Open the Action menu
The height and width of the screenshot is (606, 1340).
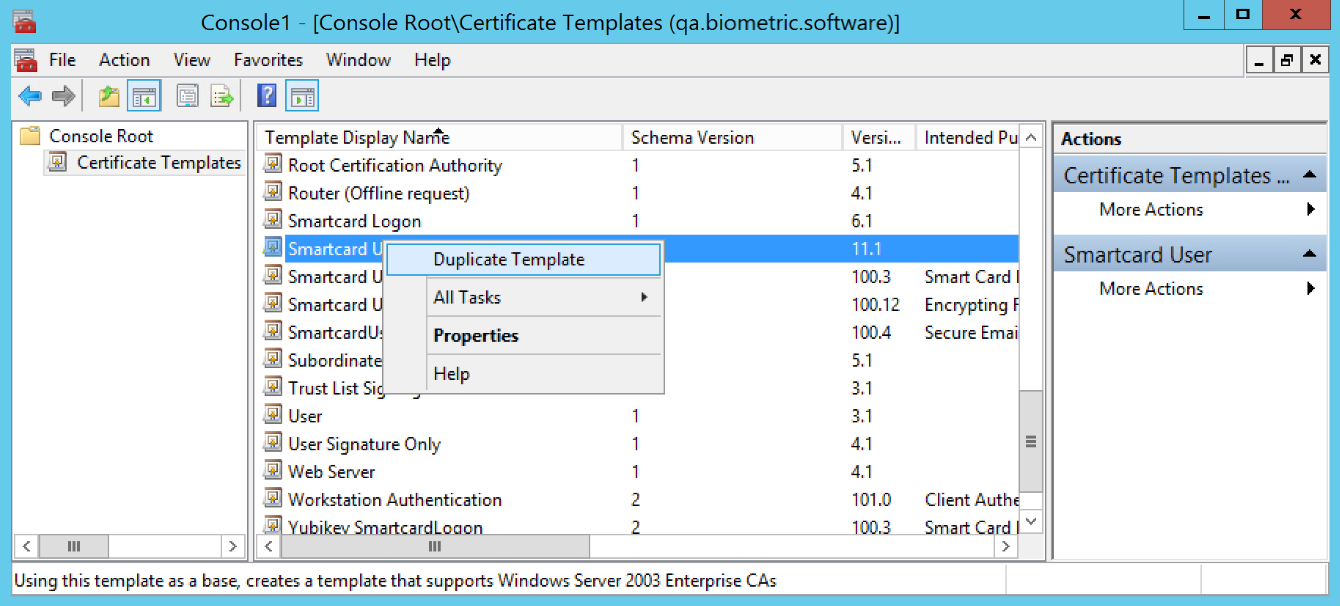click(124, 60)
